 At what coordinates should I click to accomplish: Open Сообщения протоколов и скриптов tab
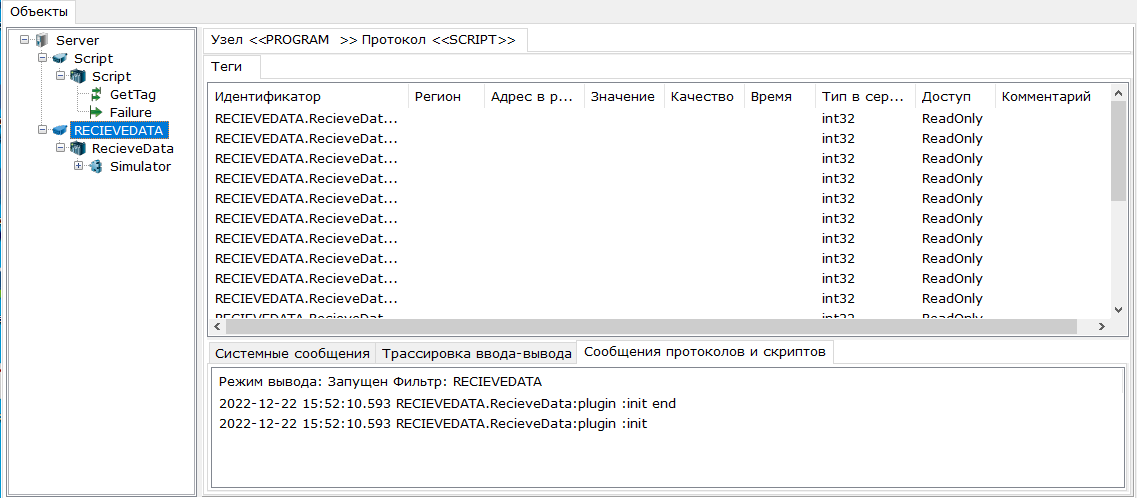tap(704, 352)
